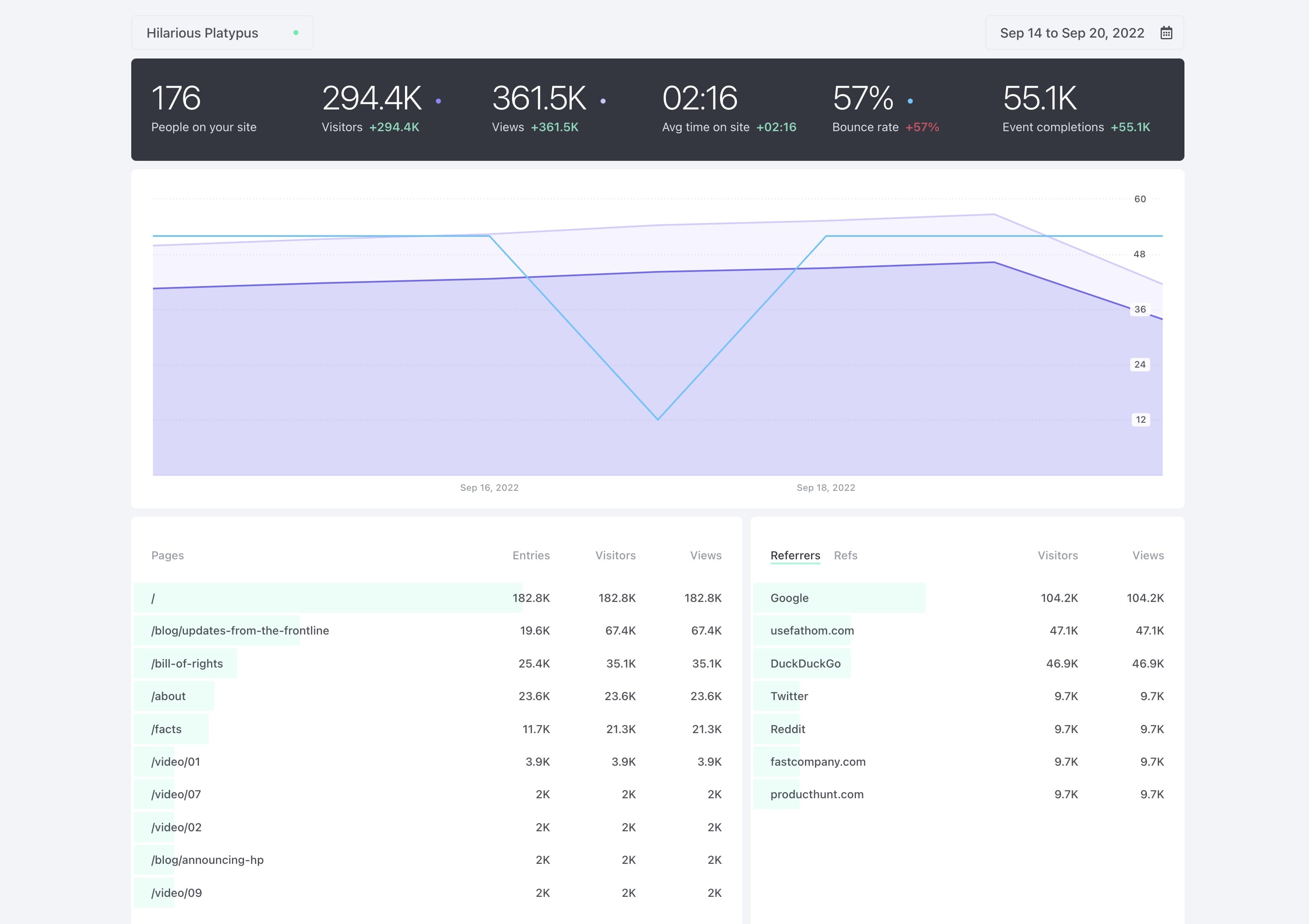Image resolution: width=1309 pixels, height=924 pixels.
Task: Click the Sep 18, 2022 chart label
Action: (825, 487)
